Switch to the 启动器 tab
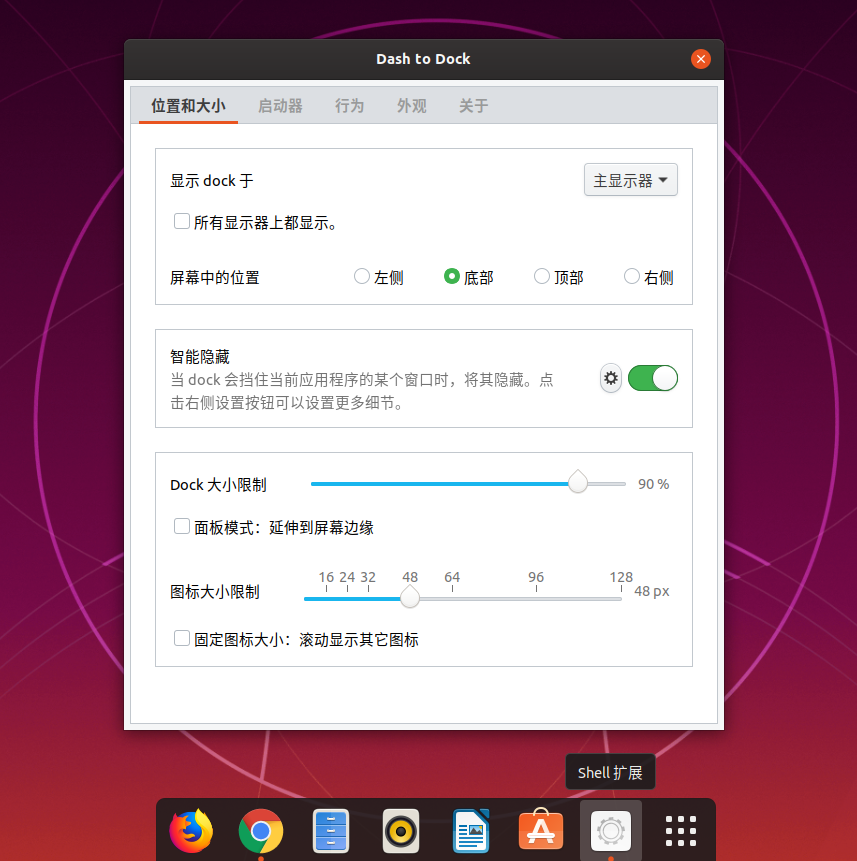The image size is (857, 861). coord(280,105)
